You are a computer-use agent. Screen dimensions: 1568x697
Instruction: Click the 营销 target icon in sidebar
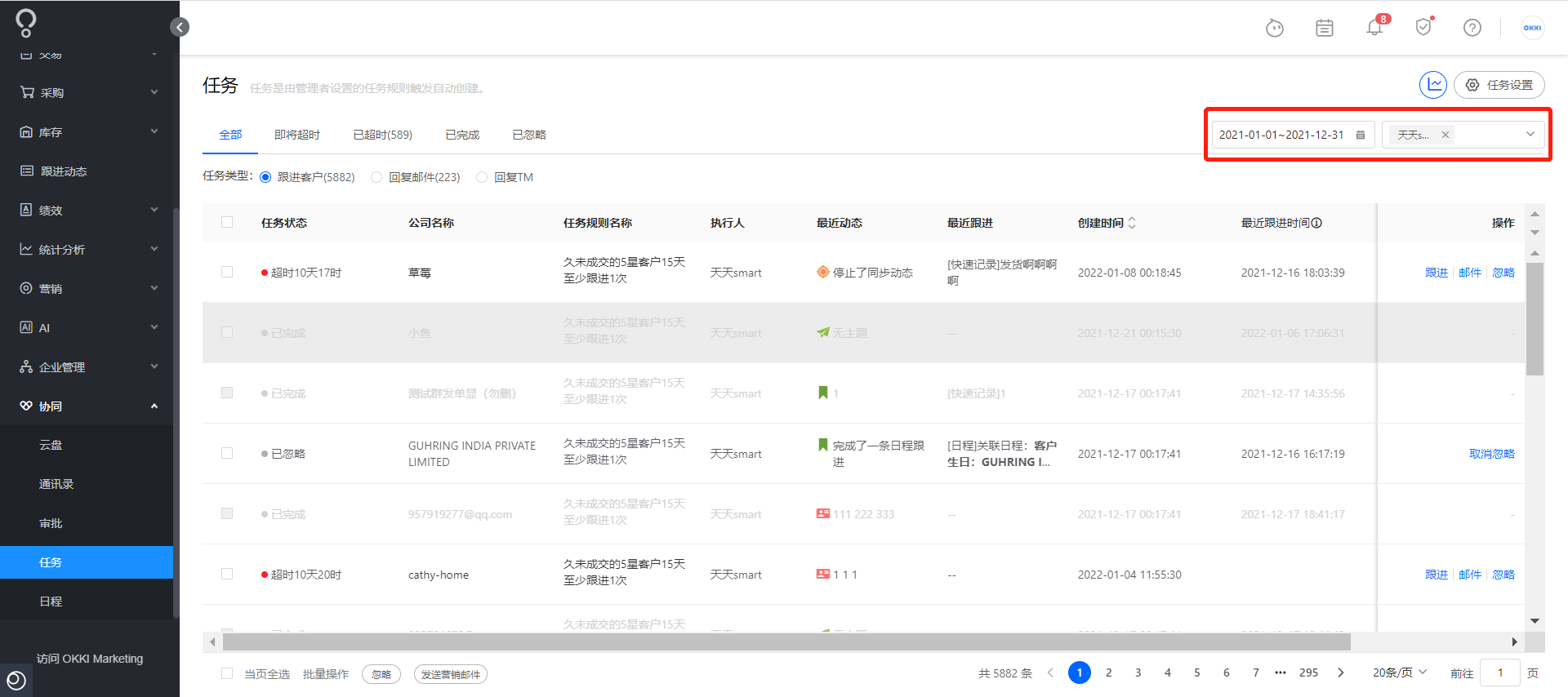[x=26, y=288]
